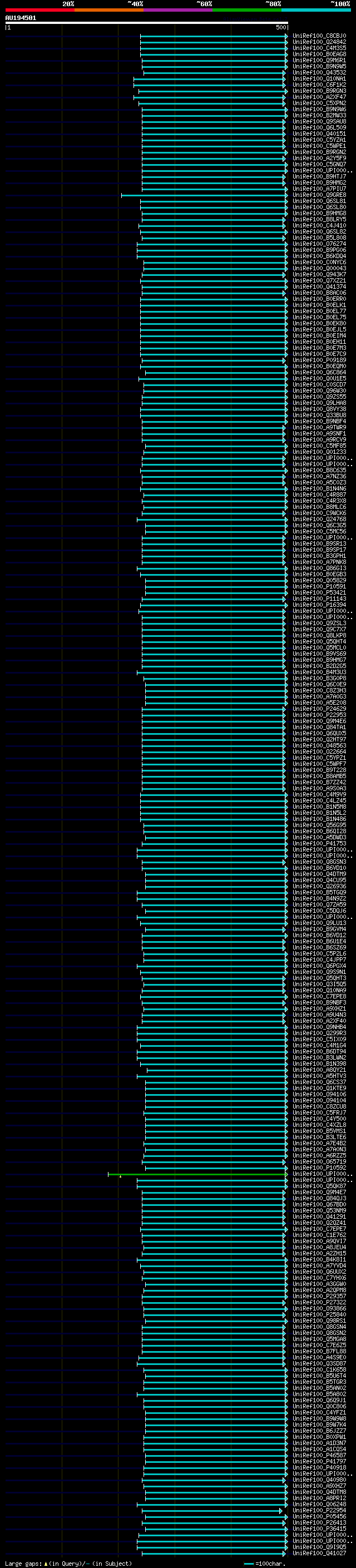The height and width of the screenshot is (1568, 356).
Task: Select hit label UniRef100_Q6UUX2
Action: pos(319,1272)
